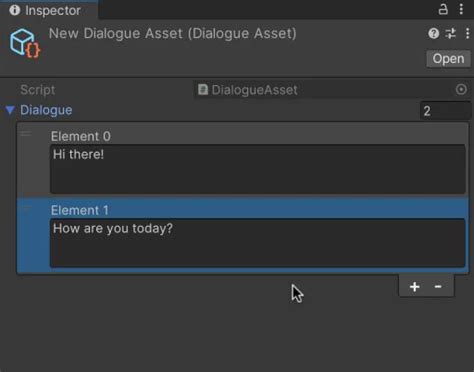Click the Inspector tab info icon

[15, 10]
